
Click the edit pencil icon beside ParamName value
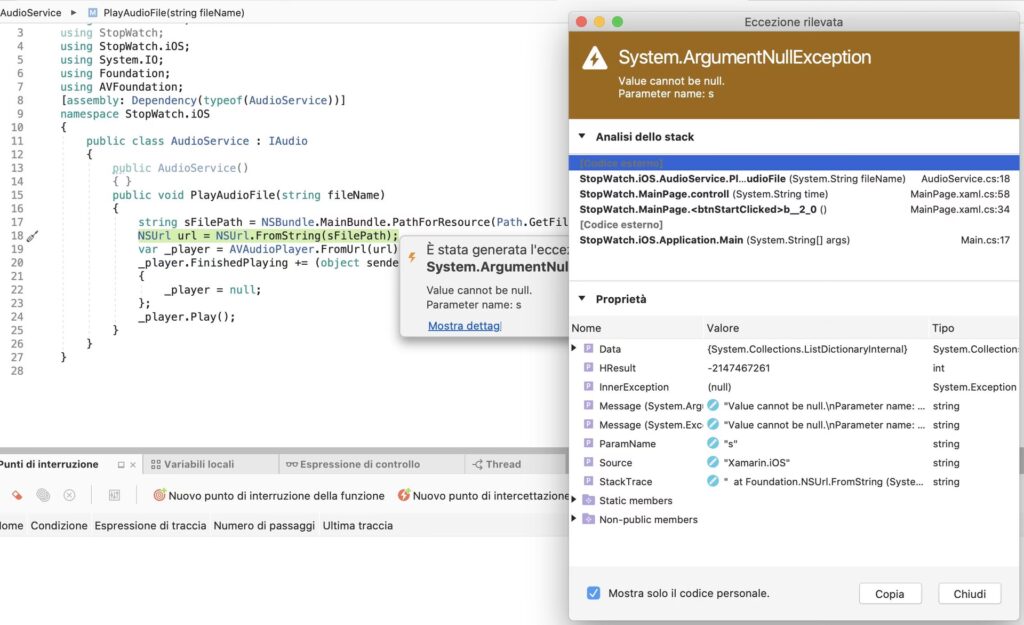click(713, 444)
